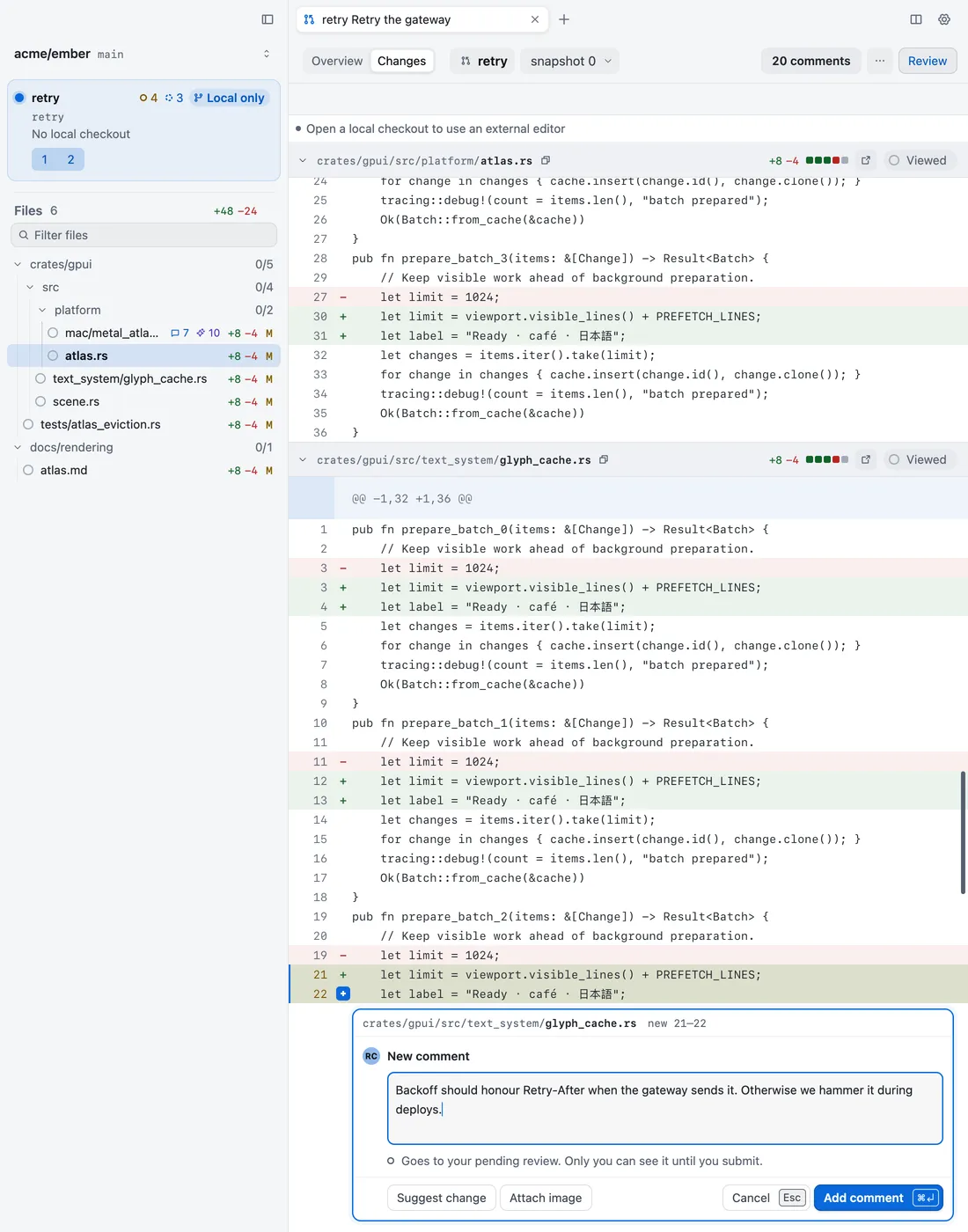Click glyph_cache.rs change-size color bar
The width and height of the screenshot is (968, 1232).
(826, 459)
